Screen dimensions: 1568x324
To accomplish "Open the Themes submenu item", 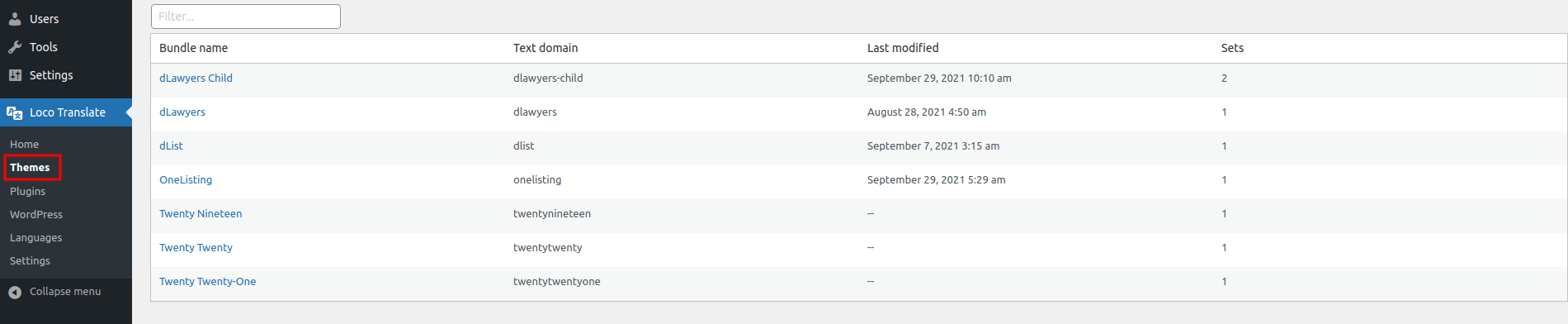I will (x=30, y=167).
